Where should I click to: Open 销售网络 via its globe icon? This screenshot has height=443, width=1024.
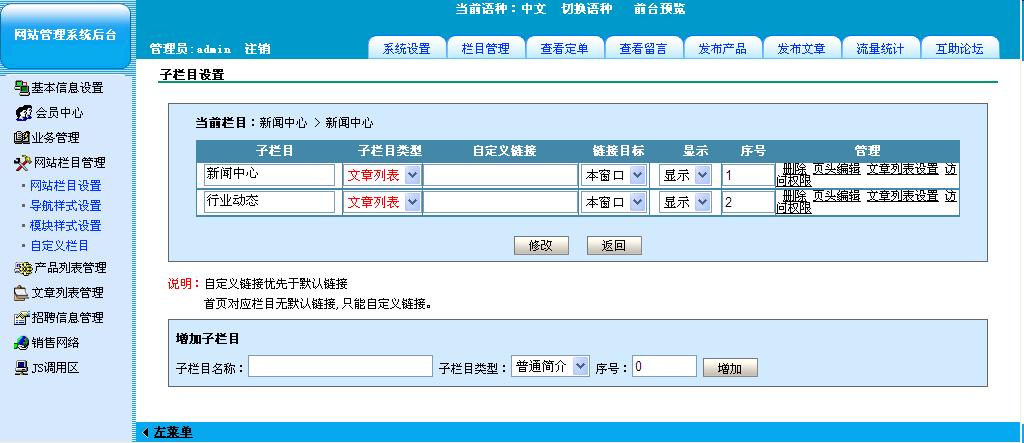(22, 343)
